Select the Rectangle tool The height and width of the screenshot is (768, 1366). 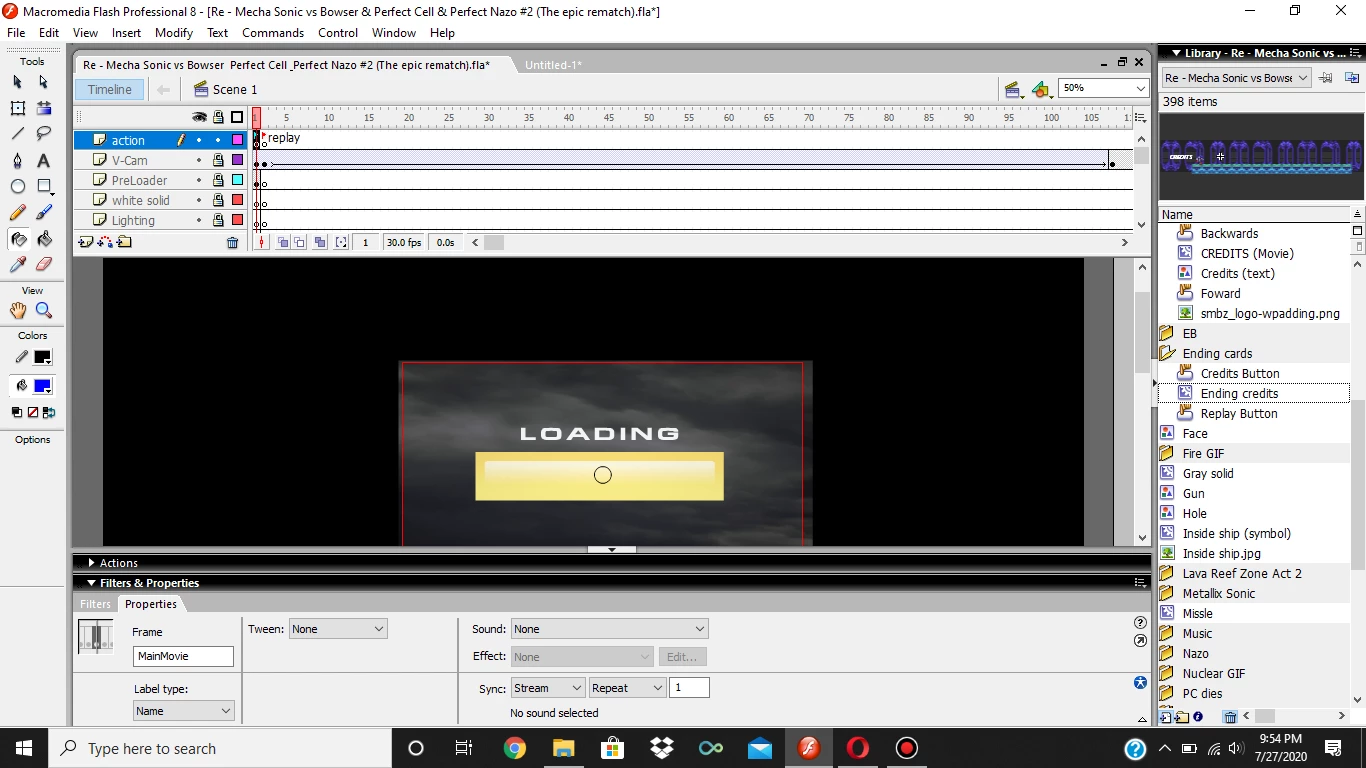point(44,186)
